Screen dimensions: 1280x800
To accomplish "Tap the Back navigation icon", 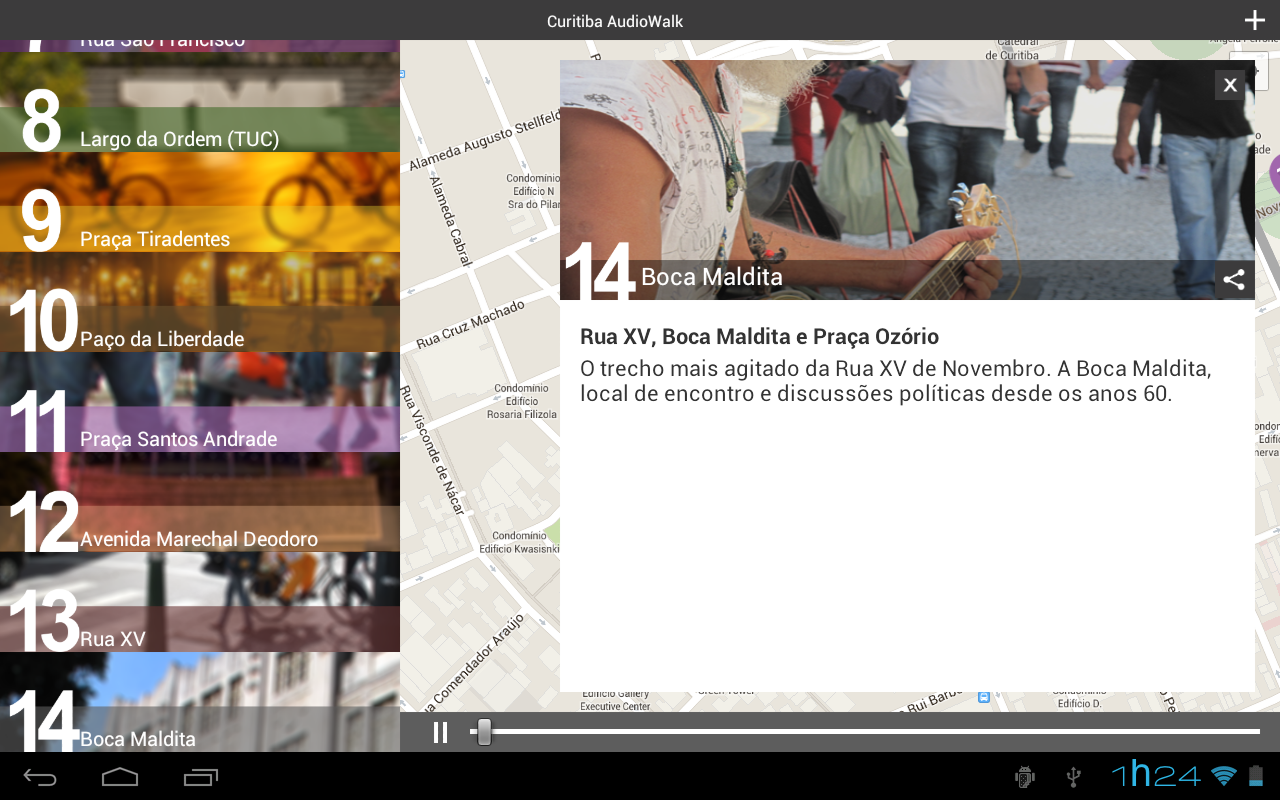I will click(40, 776).
